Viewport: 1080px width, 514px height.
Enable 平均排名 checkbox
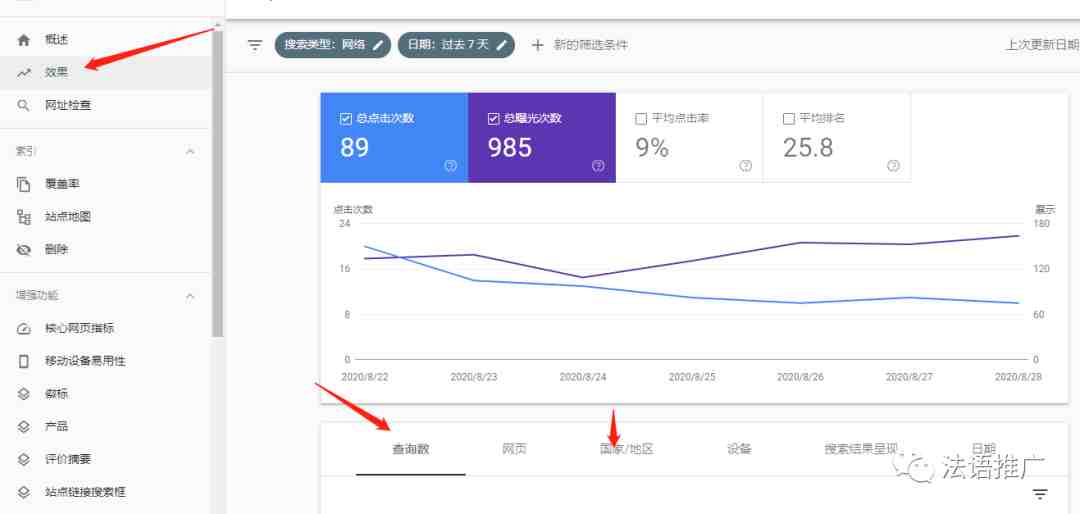[789, 119]
